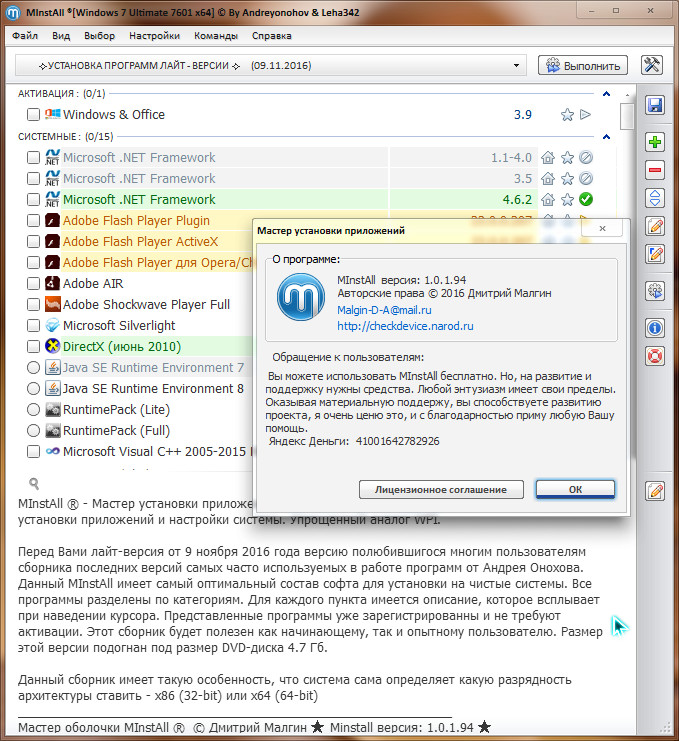The width and height of the screenshot is (679, 741).
Task: Check the Microsoft Visual C++ 2005-2015 checkbox
Action: 33,451
